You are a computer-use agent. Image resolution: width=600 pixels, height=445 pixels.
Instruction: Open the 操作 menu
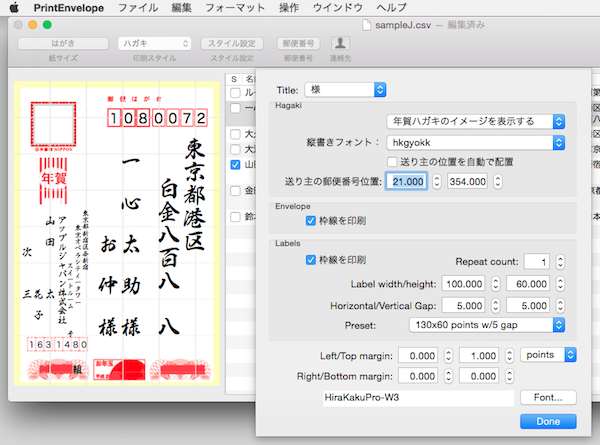289,8
